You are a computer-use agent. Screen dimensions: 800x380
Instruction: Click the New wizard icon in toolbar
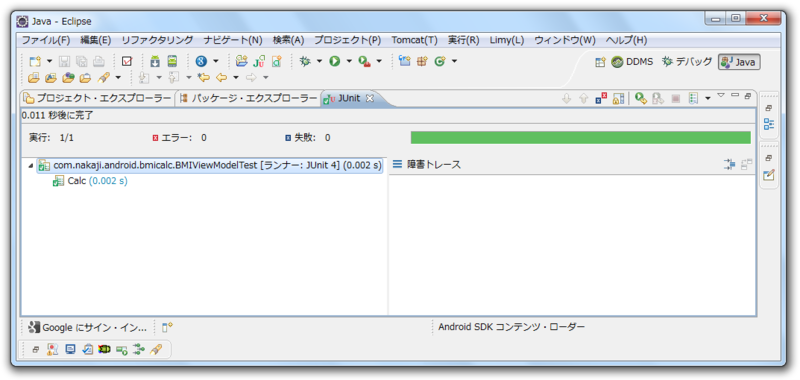35,61
